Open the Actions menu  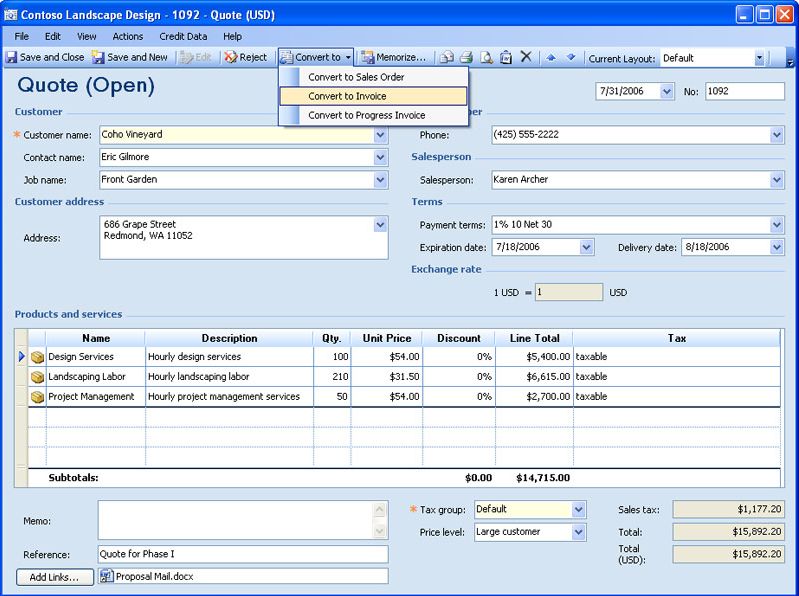[127, 36]
